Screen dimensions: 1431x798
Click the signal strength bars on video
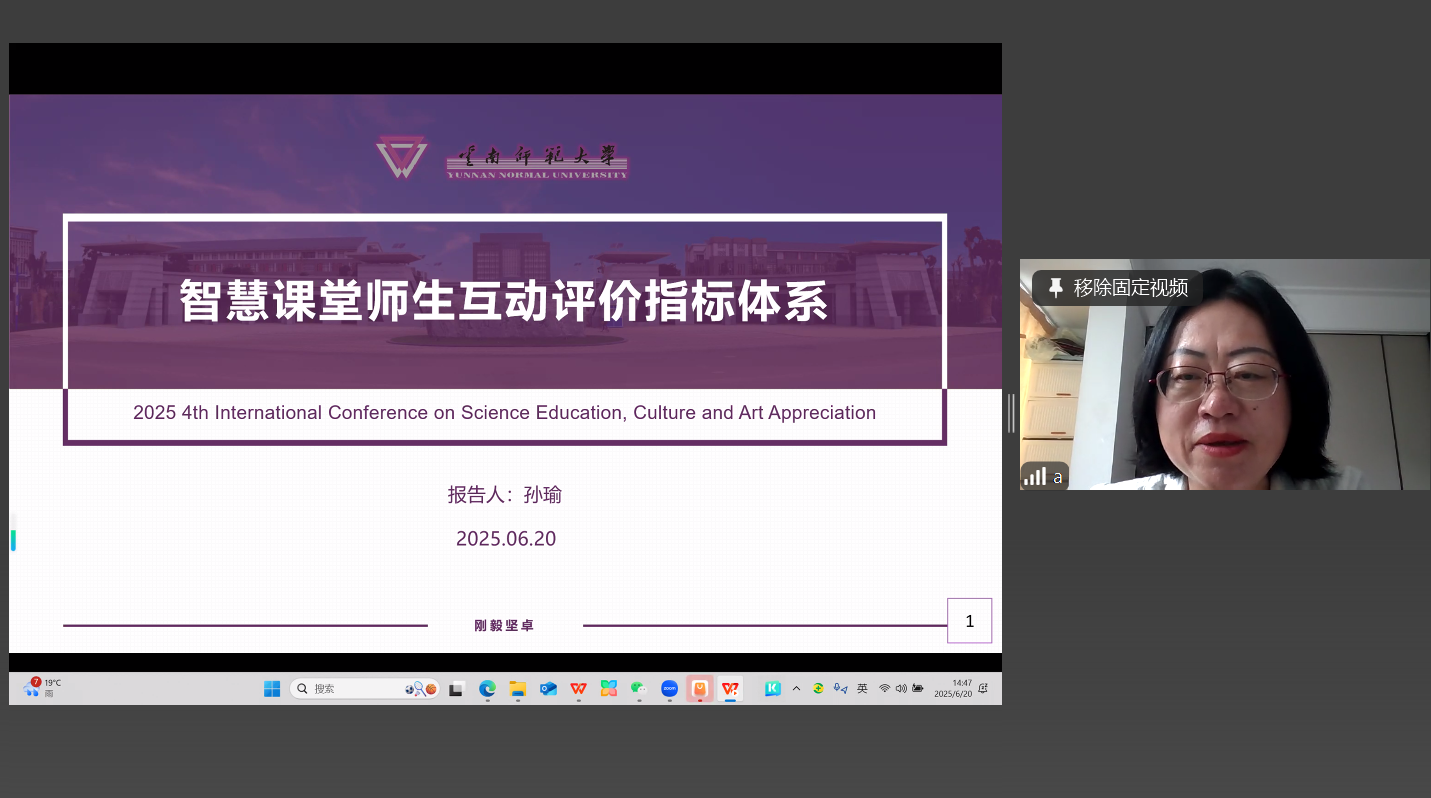(1035, 477)
